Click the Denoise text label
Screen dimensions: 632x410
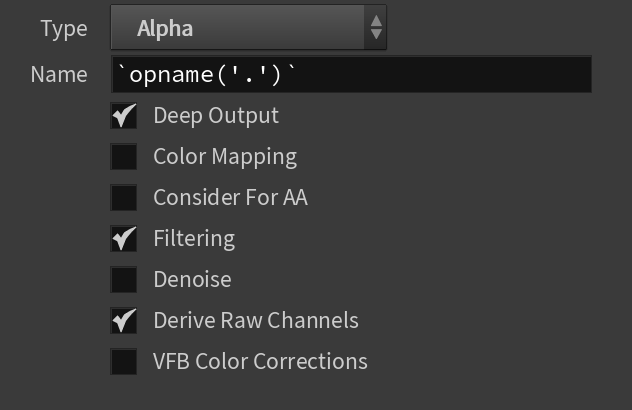193,279
